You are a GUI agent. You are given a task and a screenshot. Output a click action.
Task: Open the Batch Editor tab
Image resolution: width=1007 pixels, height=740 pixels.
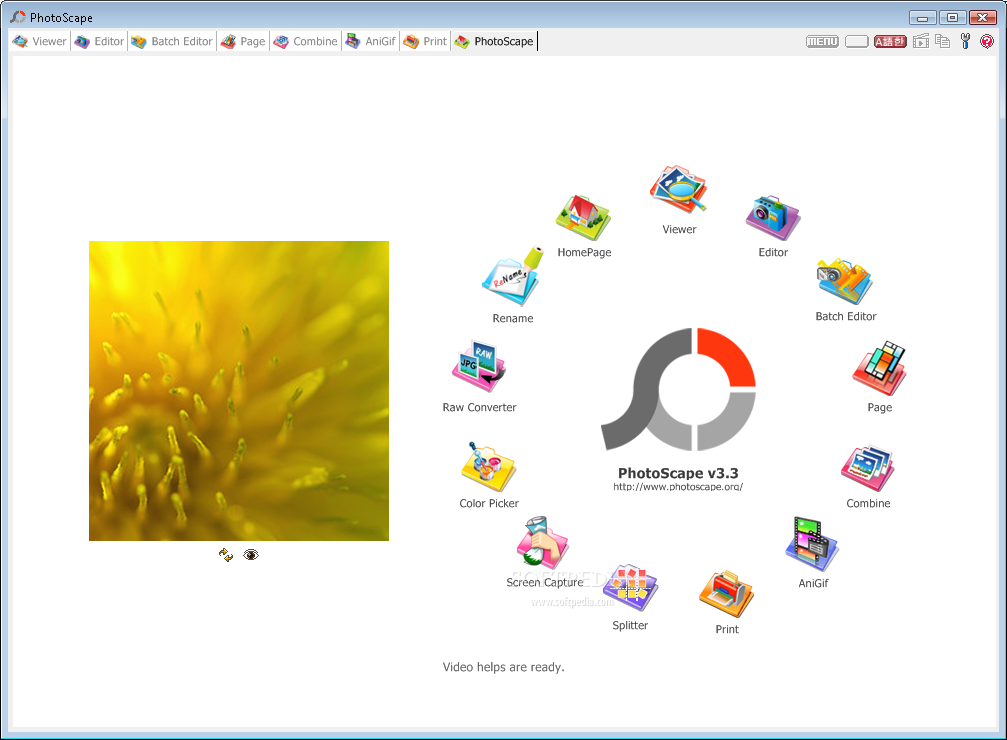(x=172, y=41)
